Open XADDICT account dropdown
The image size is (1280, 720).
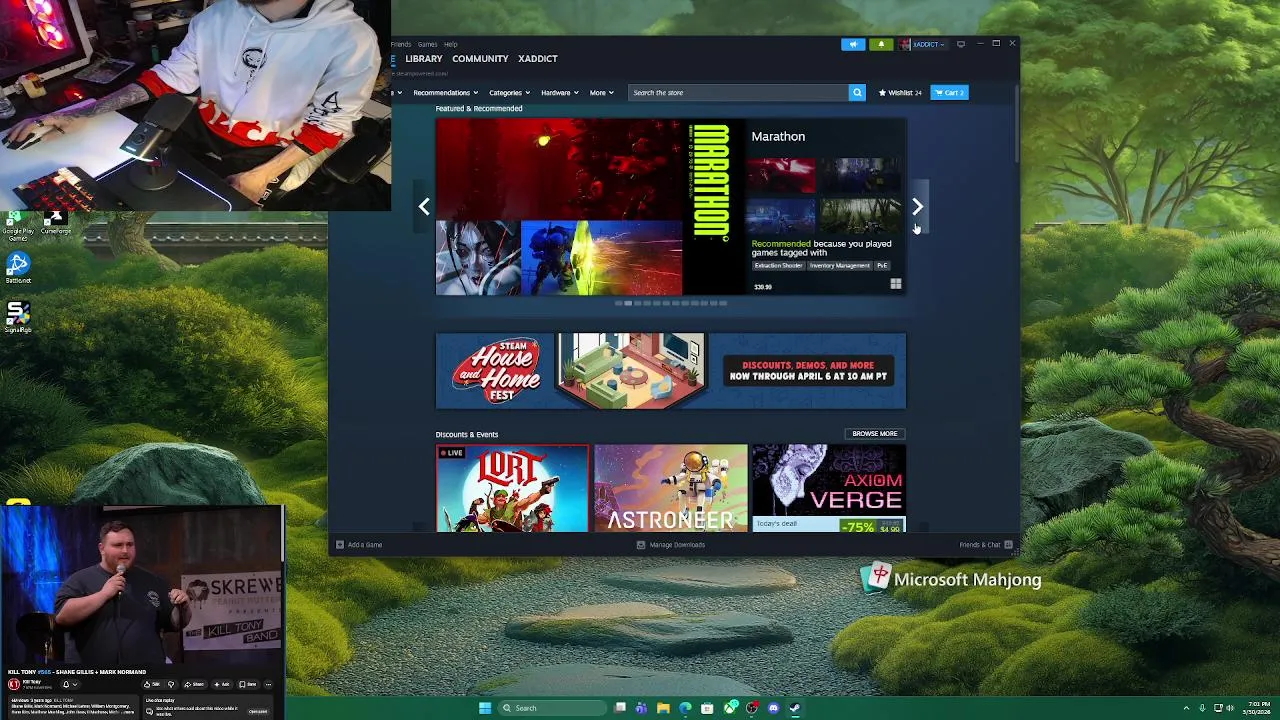923,44
